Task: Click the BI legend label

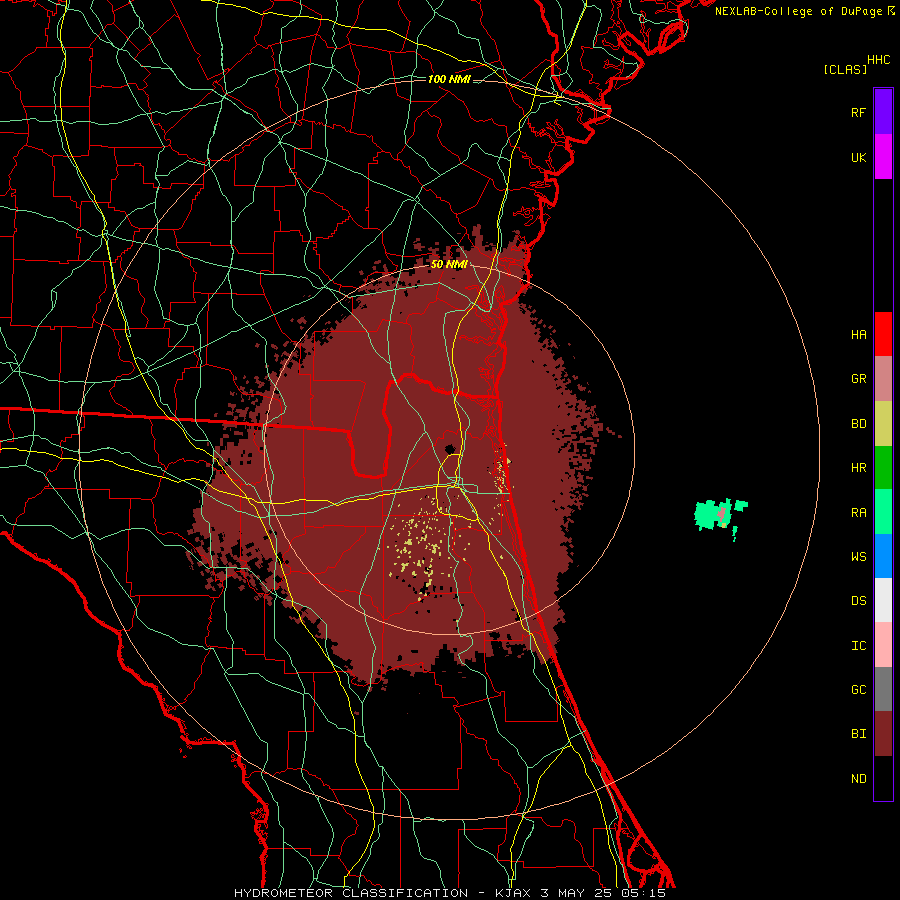Action: 858,734
